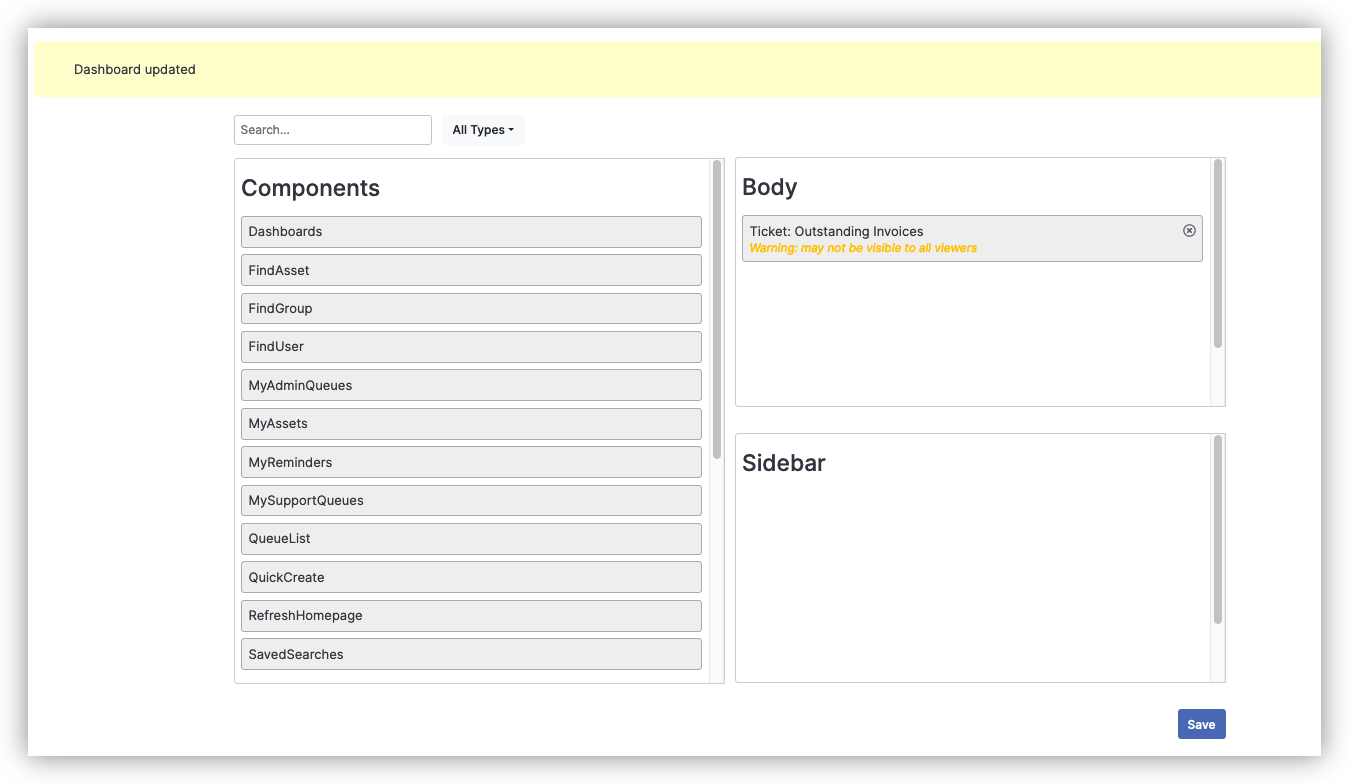
Task: Select the QuickCreate component
Action: tap(470, 577)
